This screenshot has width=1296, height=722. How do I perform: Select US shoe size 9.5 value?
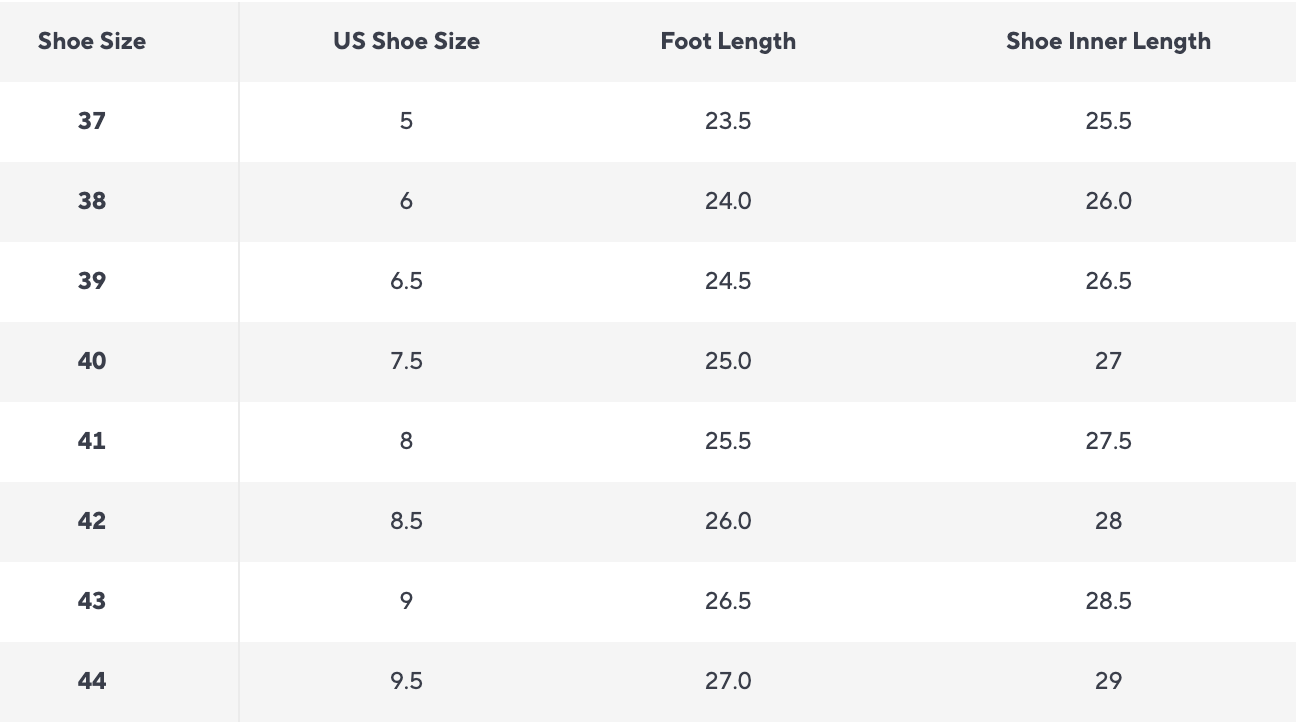[x=406, y=681]
